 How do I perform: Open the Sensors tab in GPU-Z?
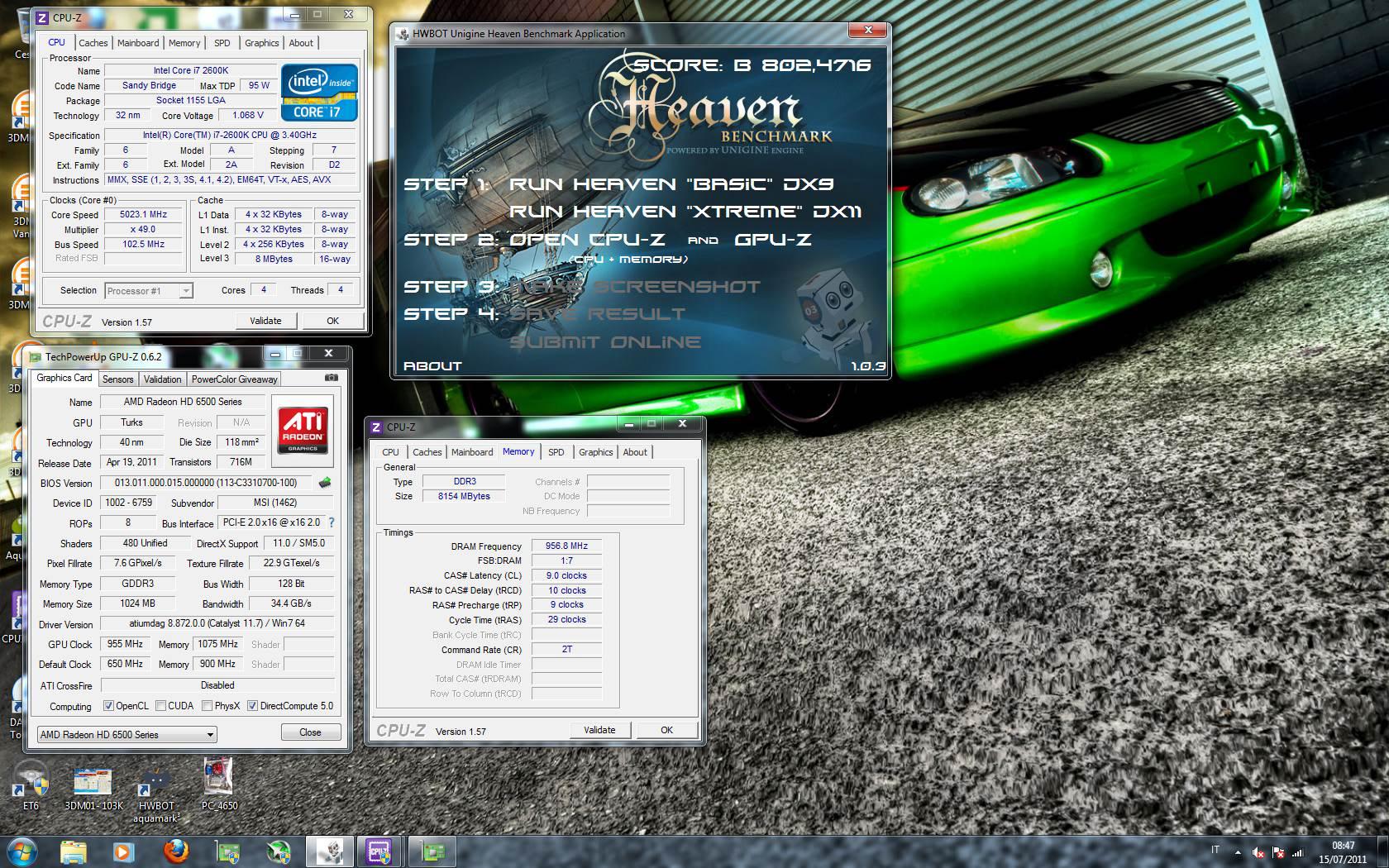(117, 379)
